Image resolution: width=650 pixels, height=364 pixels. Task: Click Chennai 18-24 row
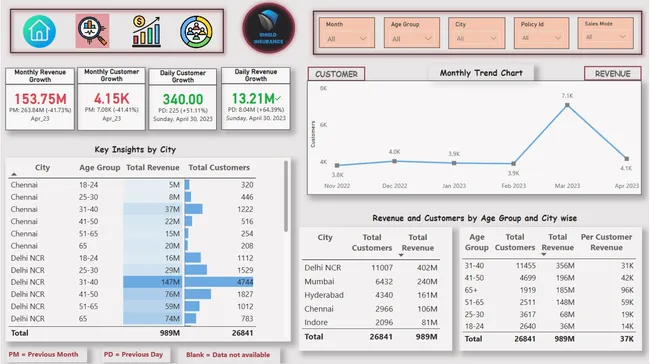point(132,185)
